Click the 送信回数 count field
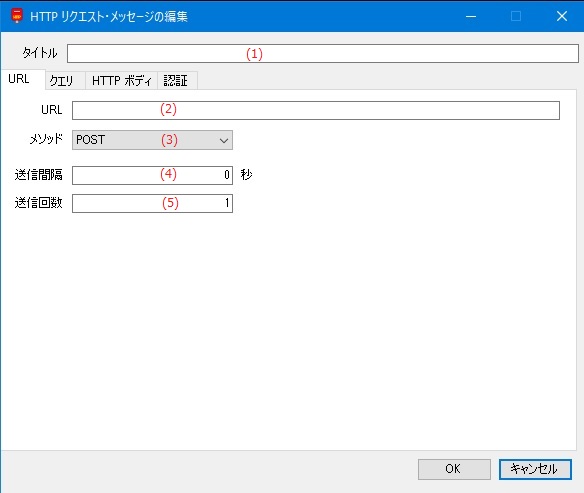This screenshot has width=584, height=493. [x=152, y=203]
